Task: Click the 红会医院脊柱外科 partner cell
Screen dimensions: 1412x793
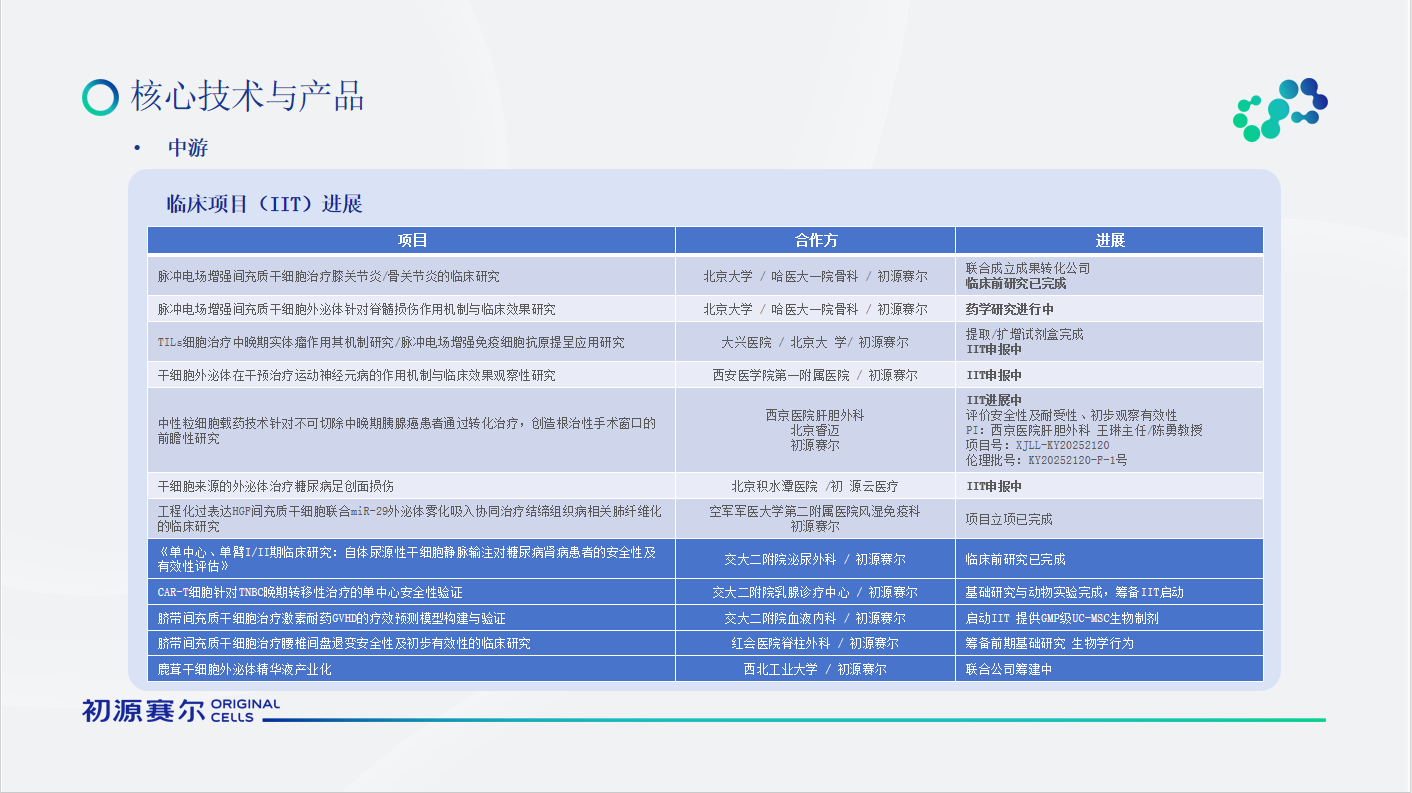Action: pos(815,643)
